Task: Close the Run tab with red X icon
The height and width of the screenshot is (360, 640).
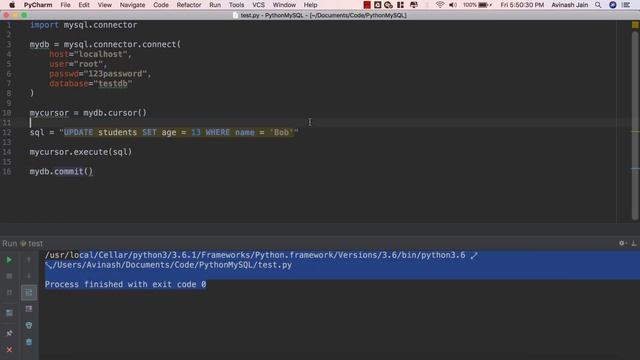Action: pos(9,350)
